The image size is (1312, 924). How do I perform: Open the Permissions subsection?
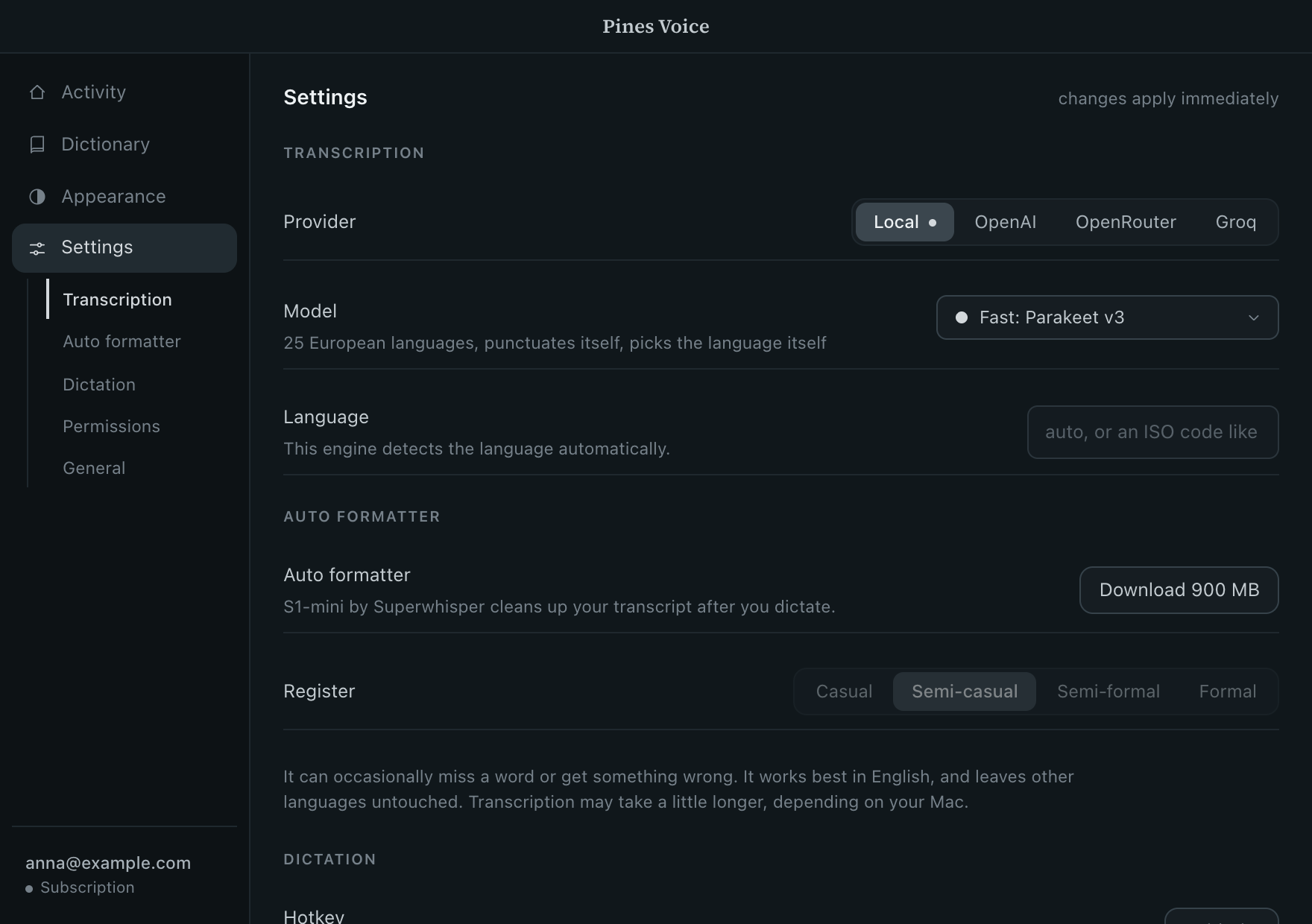point(111,426)
